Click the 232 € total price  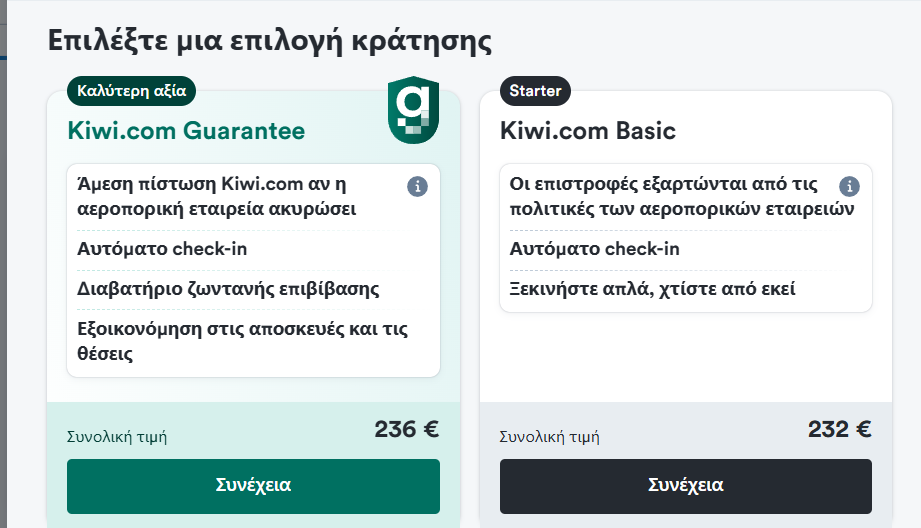(x=839, y=429)
